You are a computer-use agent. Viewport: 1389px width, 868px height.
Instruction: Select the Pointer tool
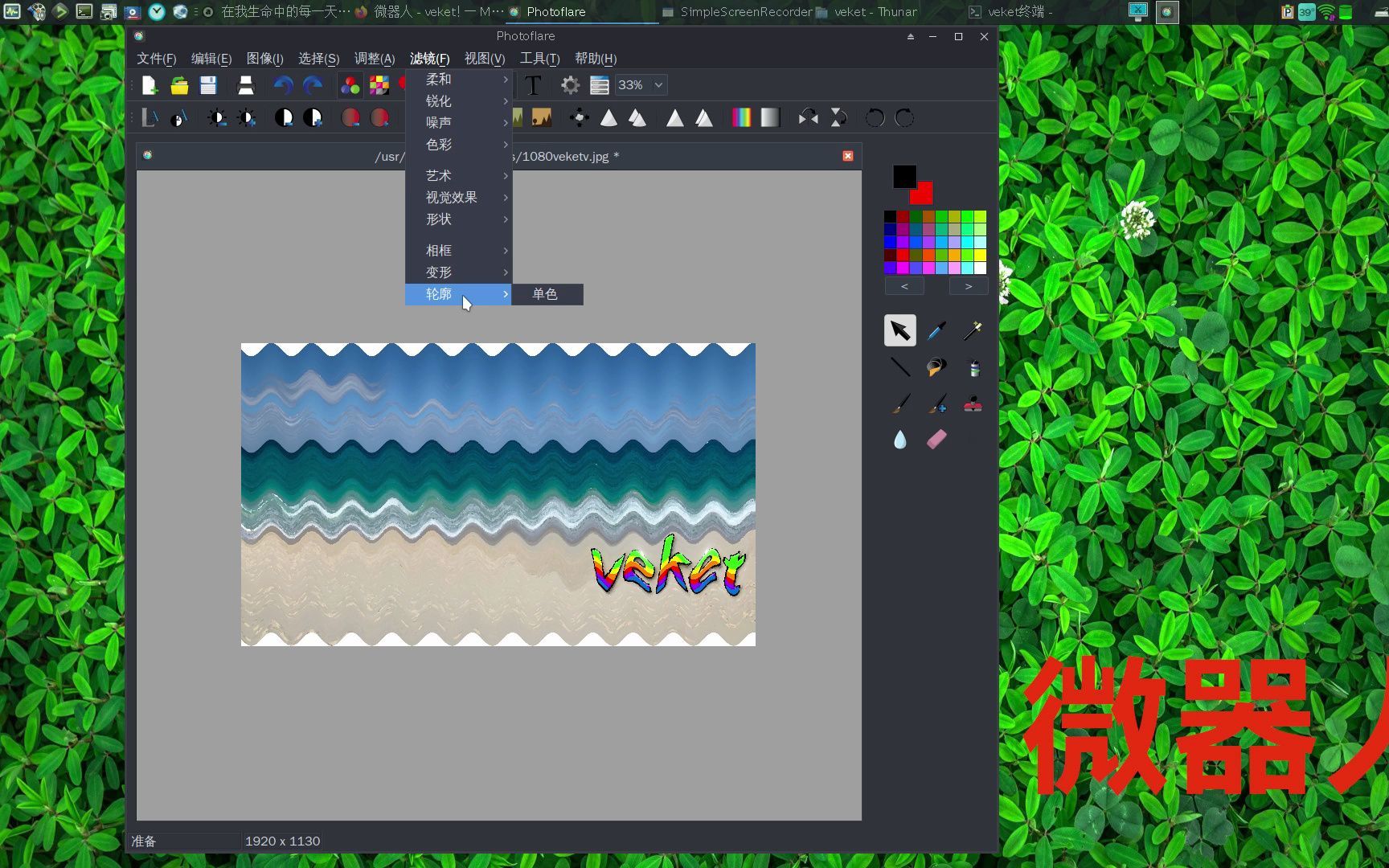pyautogui.click(x=900, y=330)
